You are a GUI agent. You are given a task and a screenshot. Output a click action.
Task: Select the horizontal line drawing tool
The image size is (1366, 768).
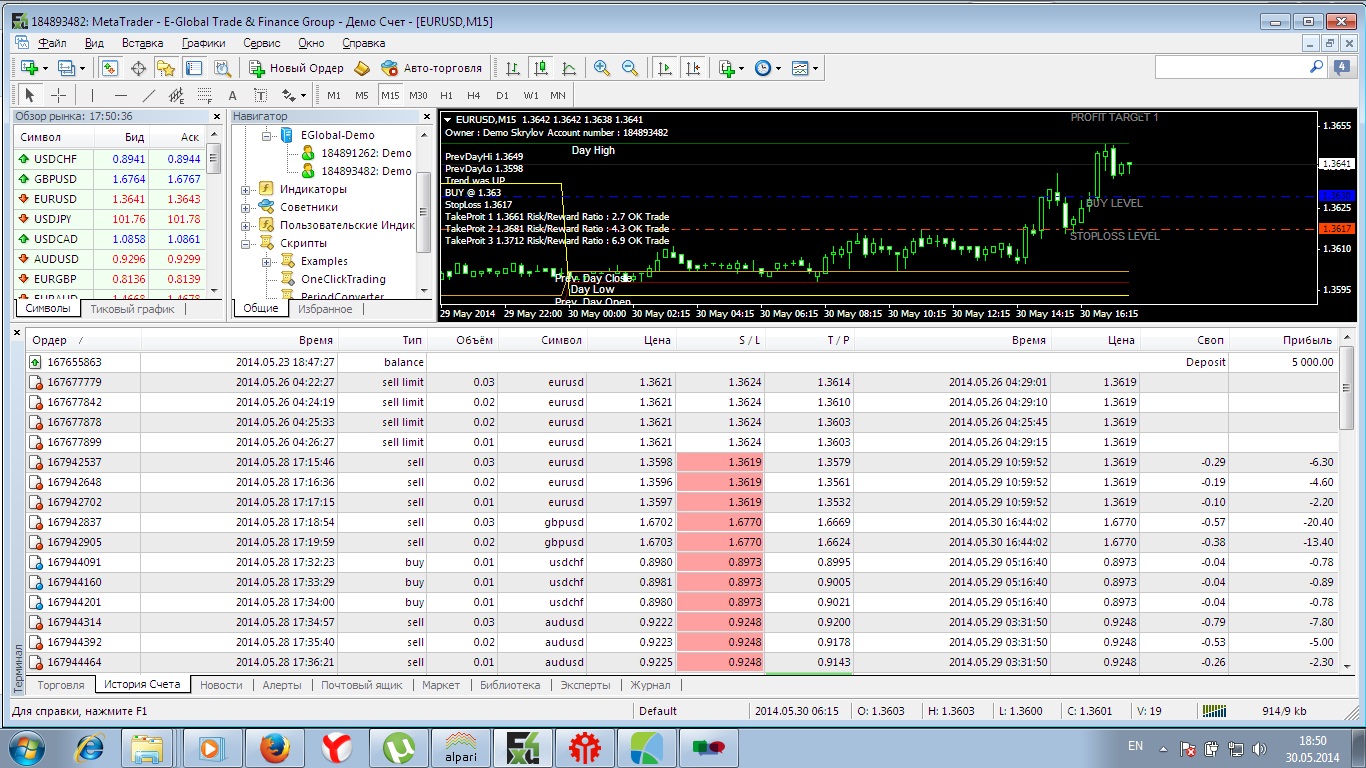coord(121,95)
